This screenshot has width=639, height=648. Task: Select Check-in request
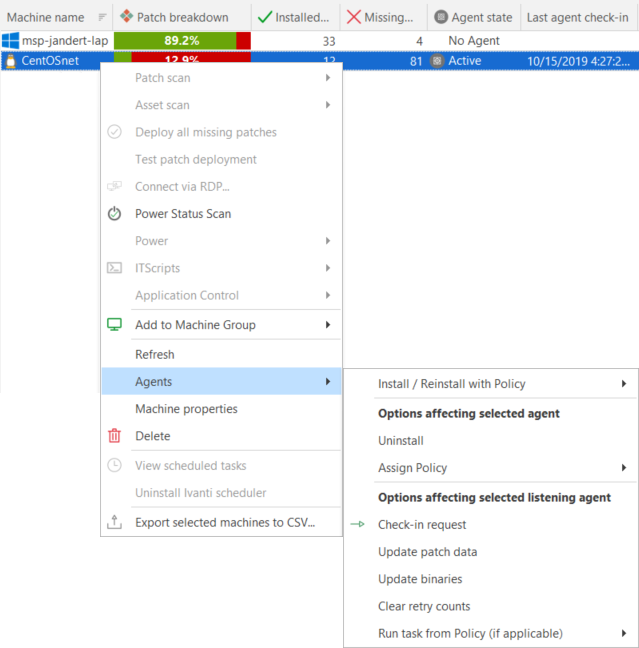pyautogui.click(x=491, y=524)
